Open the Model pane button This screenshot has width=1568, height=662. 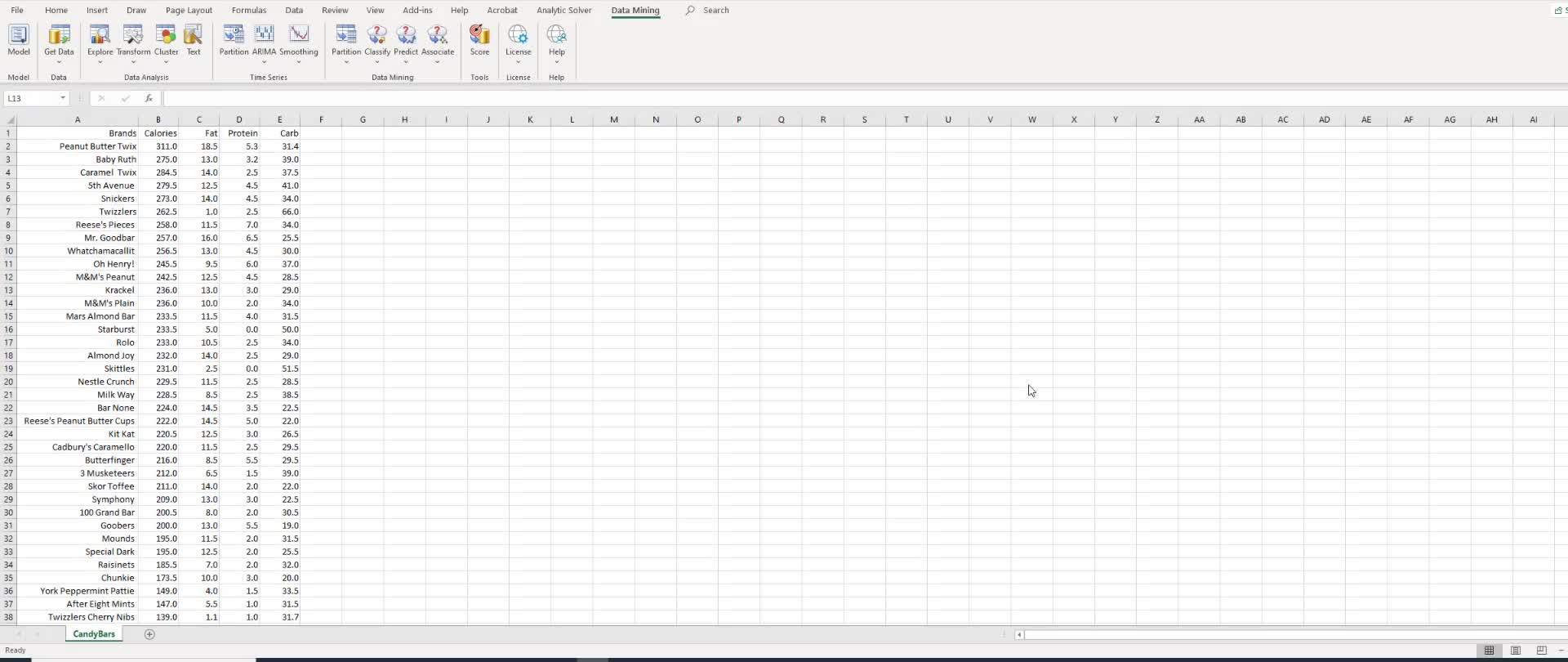(18, 40)
